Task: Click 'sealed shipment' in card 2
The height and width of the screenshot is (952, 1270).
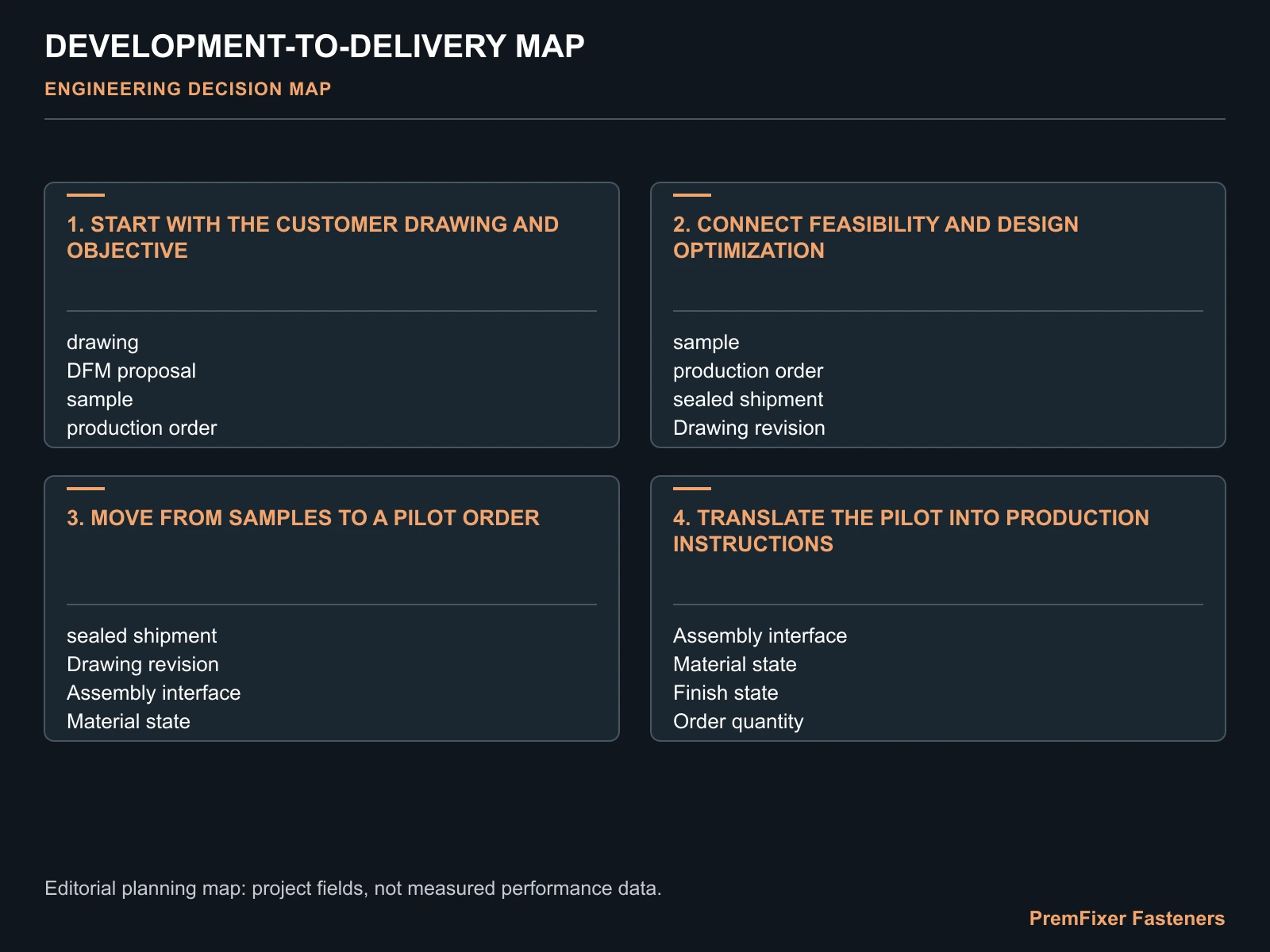Action: 748,400
